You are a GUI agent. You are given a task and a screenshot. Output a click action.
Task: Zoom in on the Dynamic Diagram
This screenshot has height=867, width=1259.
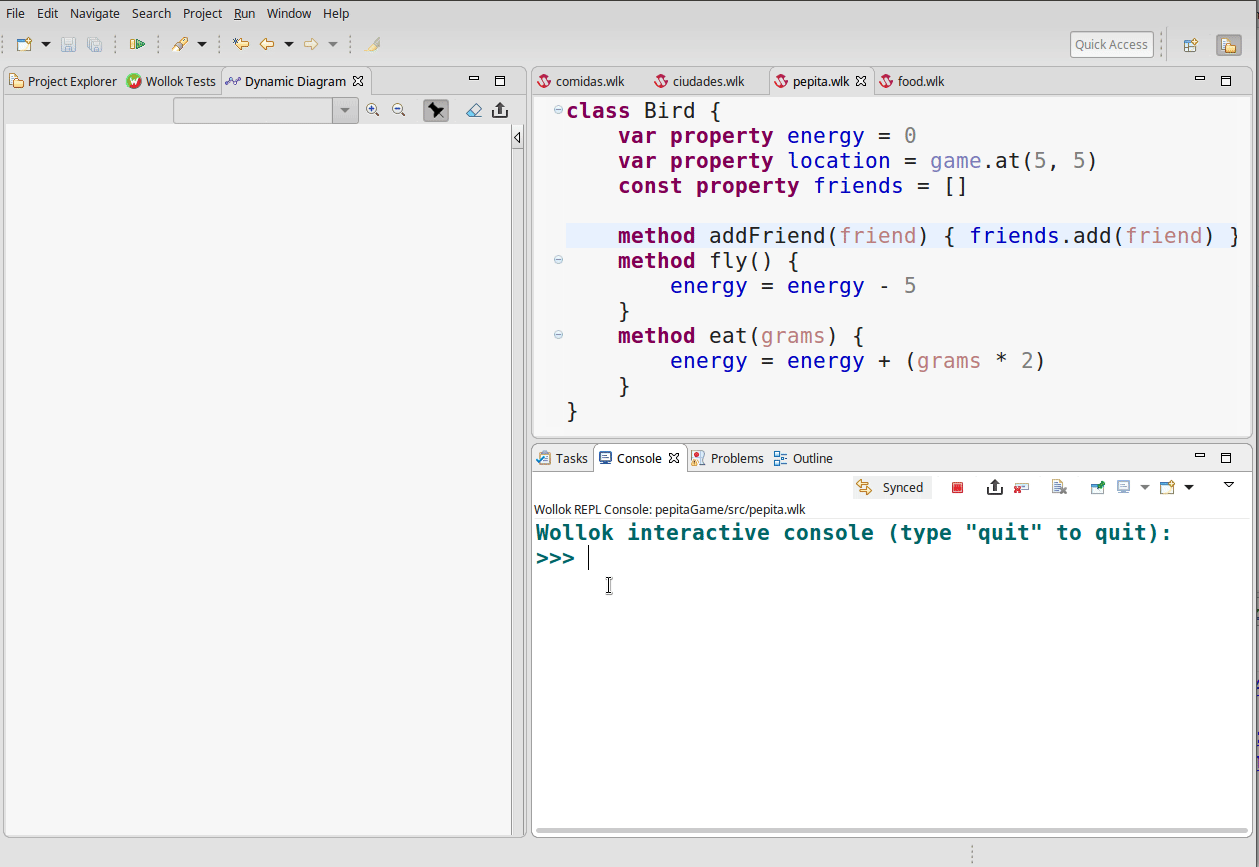(x=373, y=110)
